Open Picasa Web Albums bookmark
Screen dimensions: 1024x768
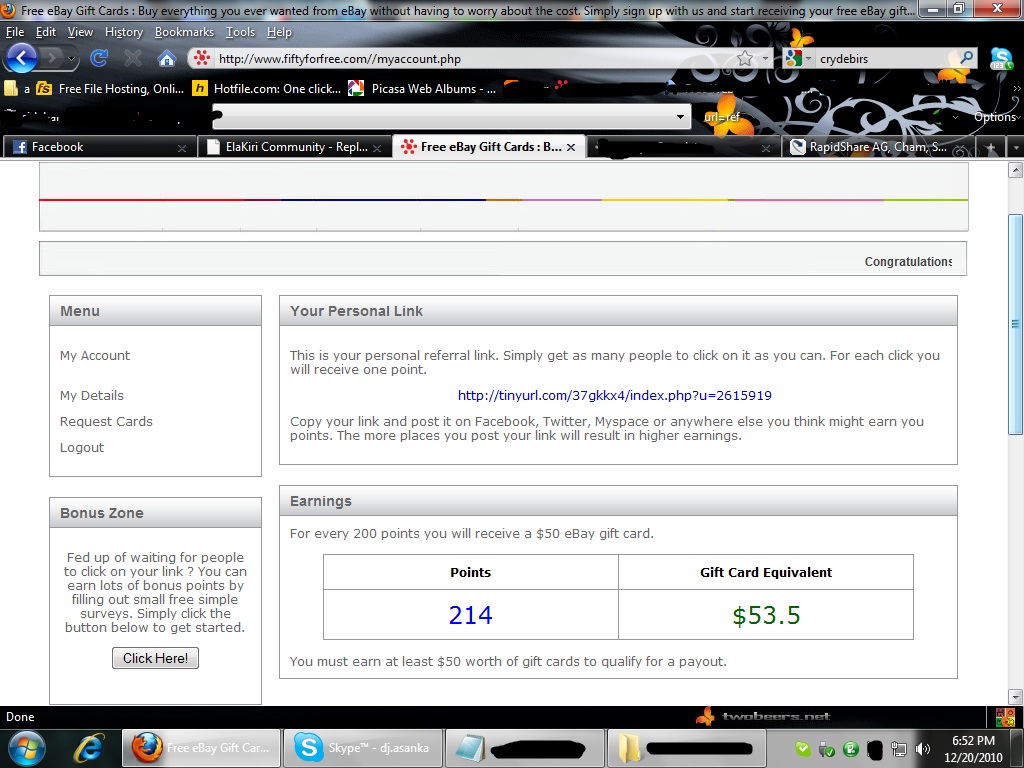click(423, 89)
